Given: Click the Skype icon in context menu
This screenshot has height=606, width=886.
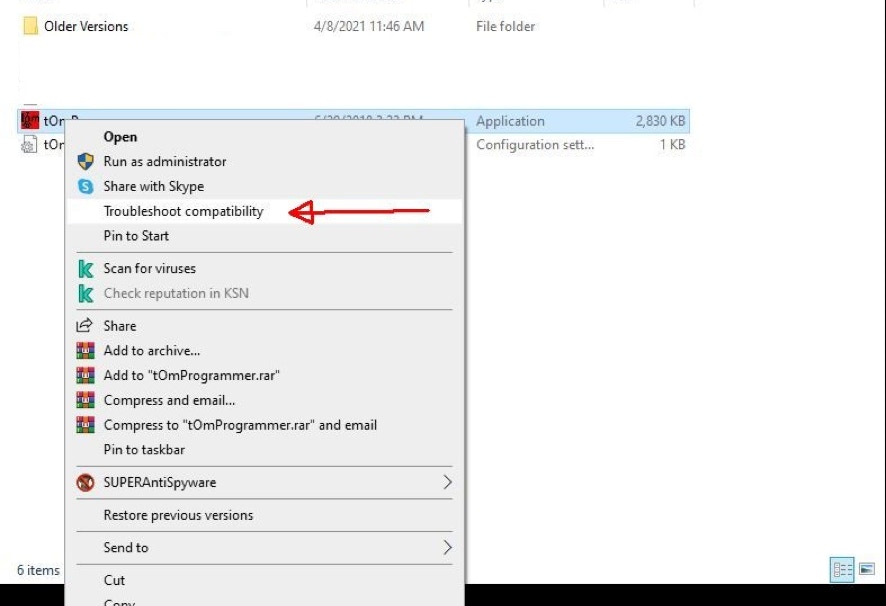Looking at the screenshot, I should (x=86, y=187).
